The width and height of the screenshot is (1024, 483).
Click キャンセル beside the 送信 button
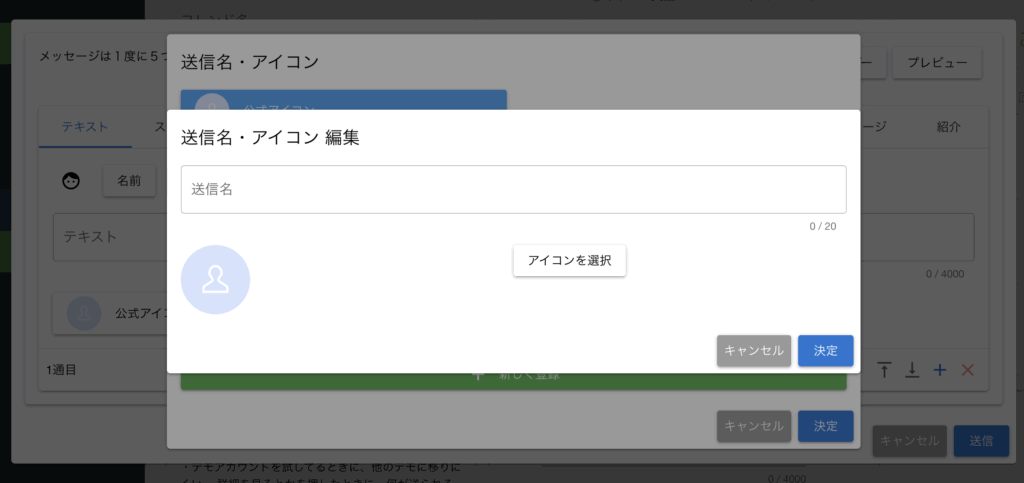click(x=910, y=441)
